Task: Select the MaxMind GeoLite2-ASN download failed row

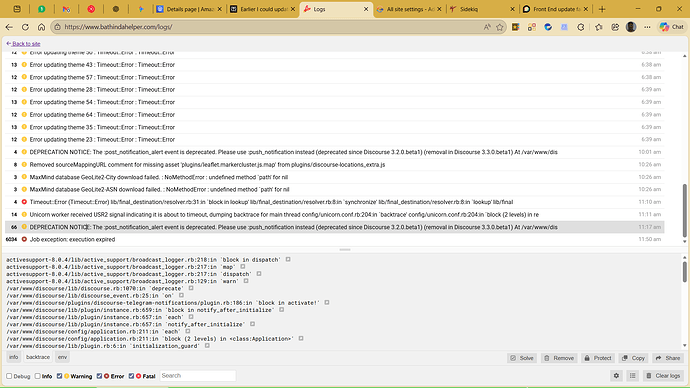Action: (x=334, y=190)
